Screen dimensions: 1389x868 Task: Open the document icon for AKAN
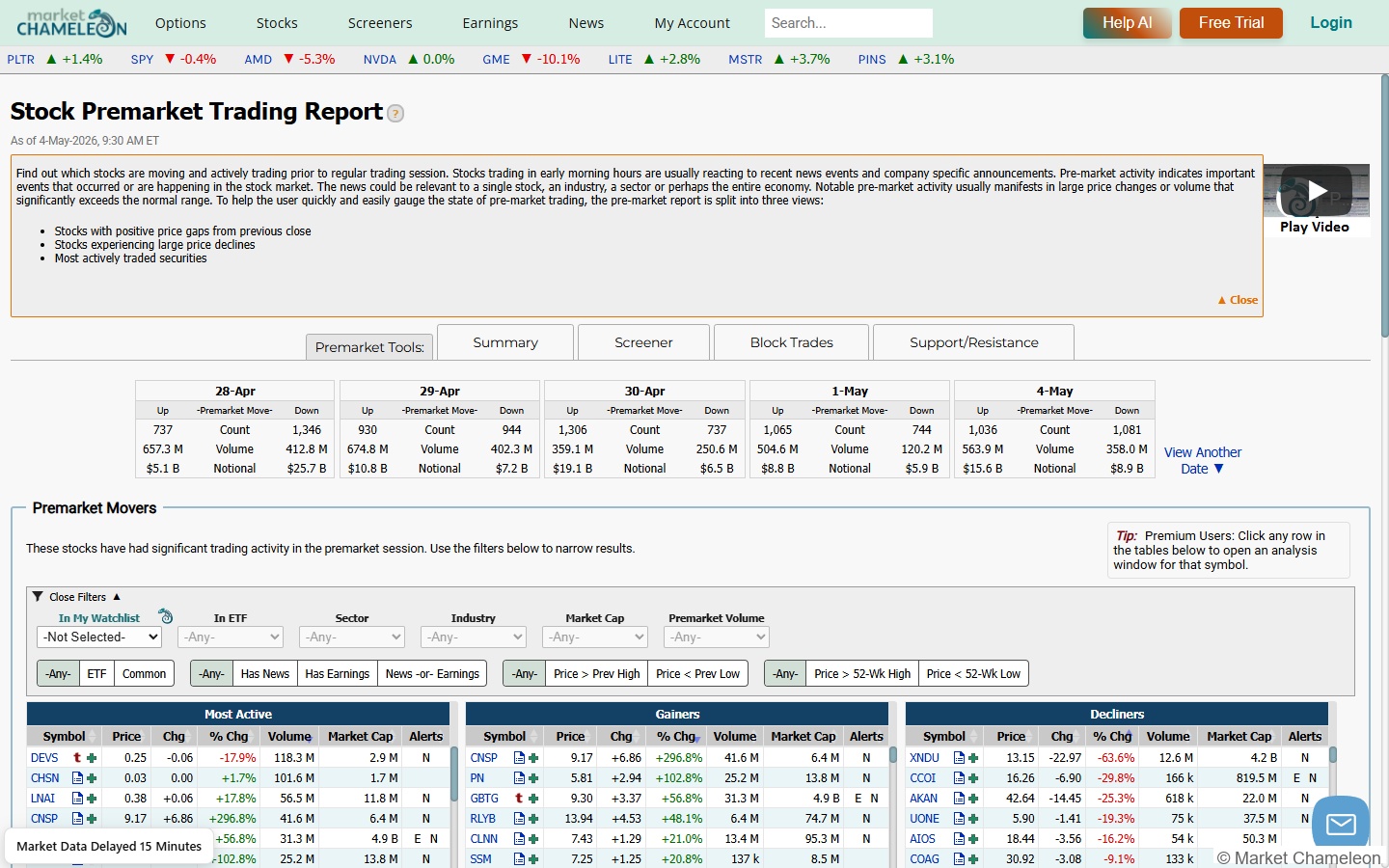[x=959, y=799]
